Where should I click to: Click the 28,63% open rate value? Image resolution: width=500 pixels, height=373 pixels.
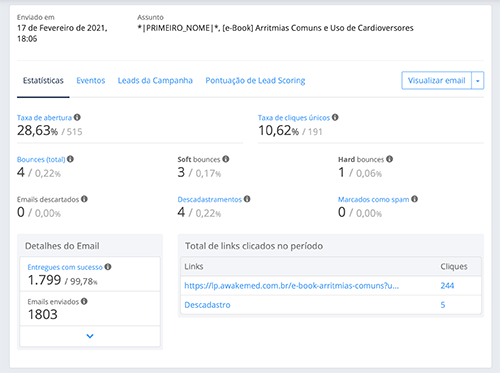[x=37, y=130]
